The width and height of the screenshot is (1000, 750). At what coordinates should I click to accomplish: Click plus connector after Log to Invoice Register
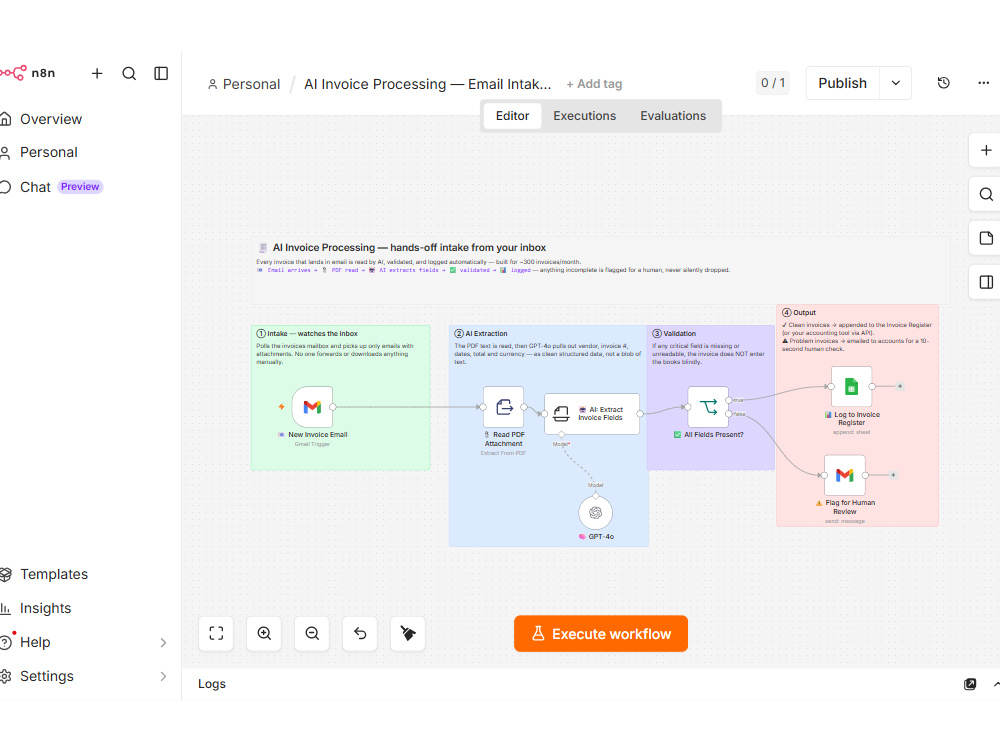pyautogui.click(x=900, y=386)
